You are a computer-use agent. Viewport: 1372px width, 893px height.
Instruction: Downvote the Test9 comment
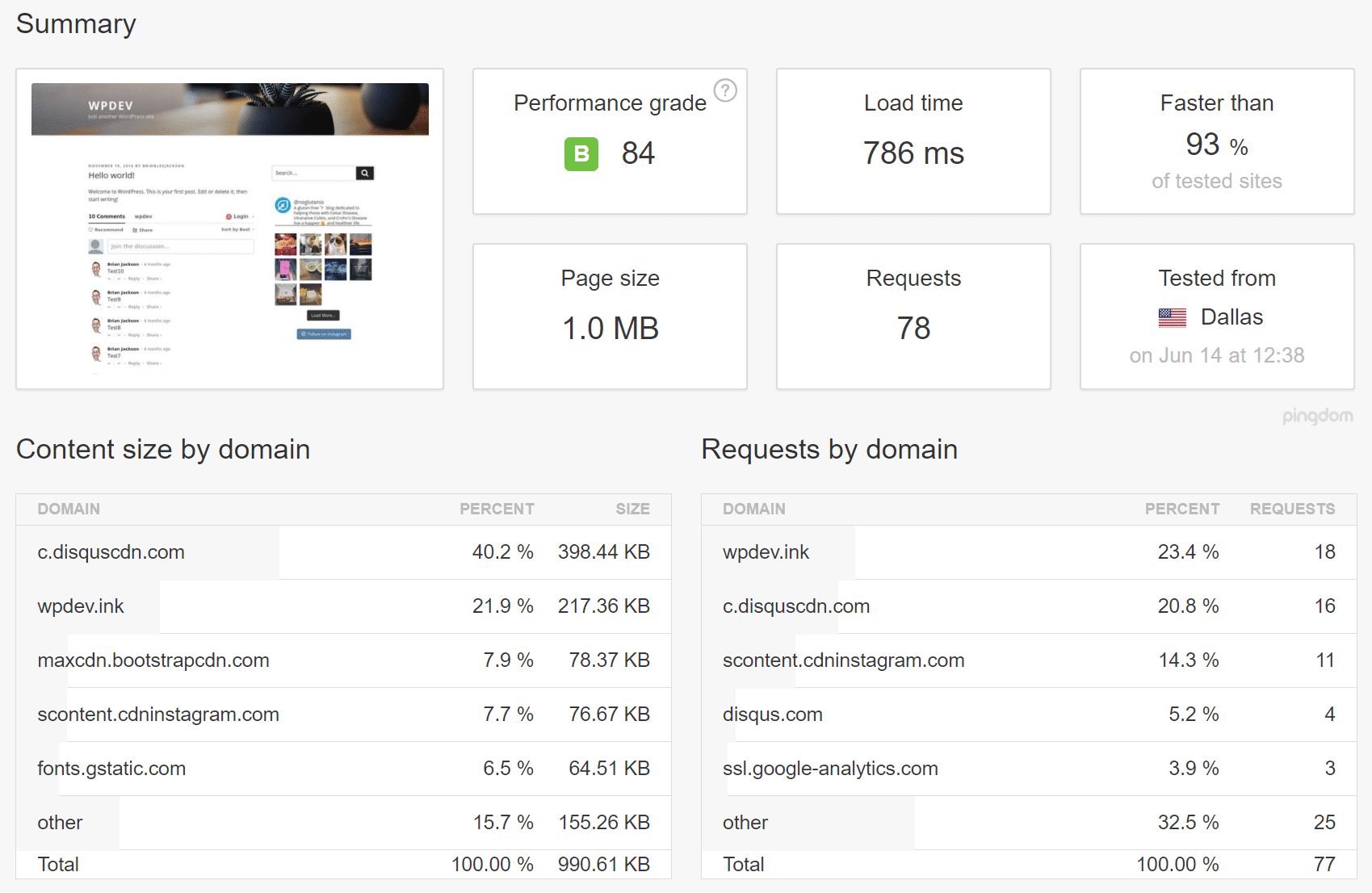click(x=119, y=307)
